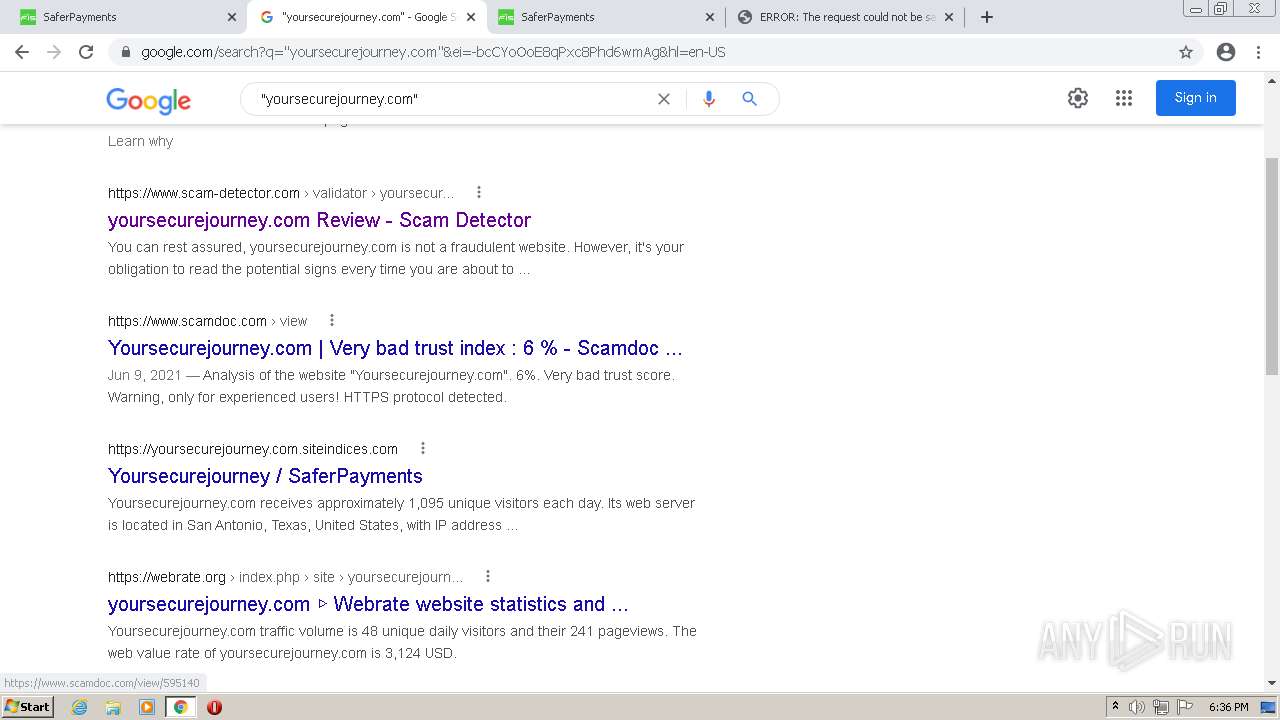Open Google apps grid
This screenshot has height=720, width=1280.
1124,98
